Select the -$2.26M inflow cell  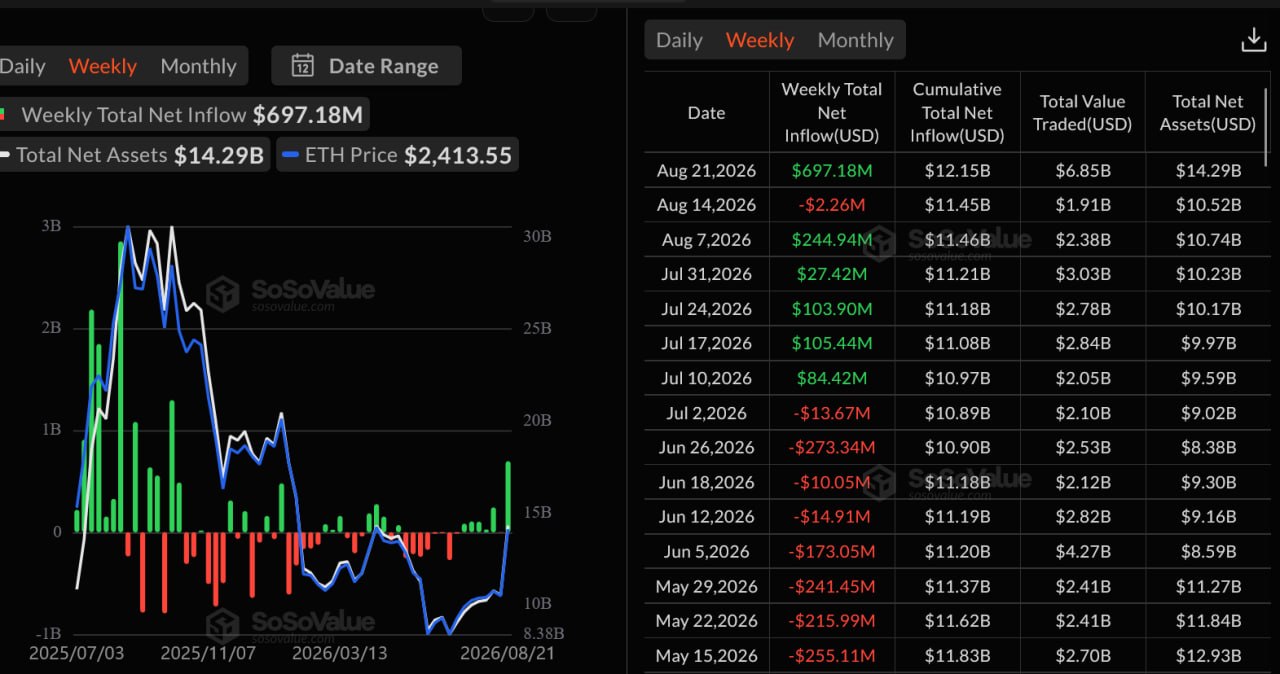point(831,205)
